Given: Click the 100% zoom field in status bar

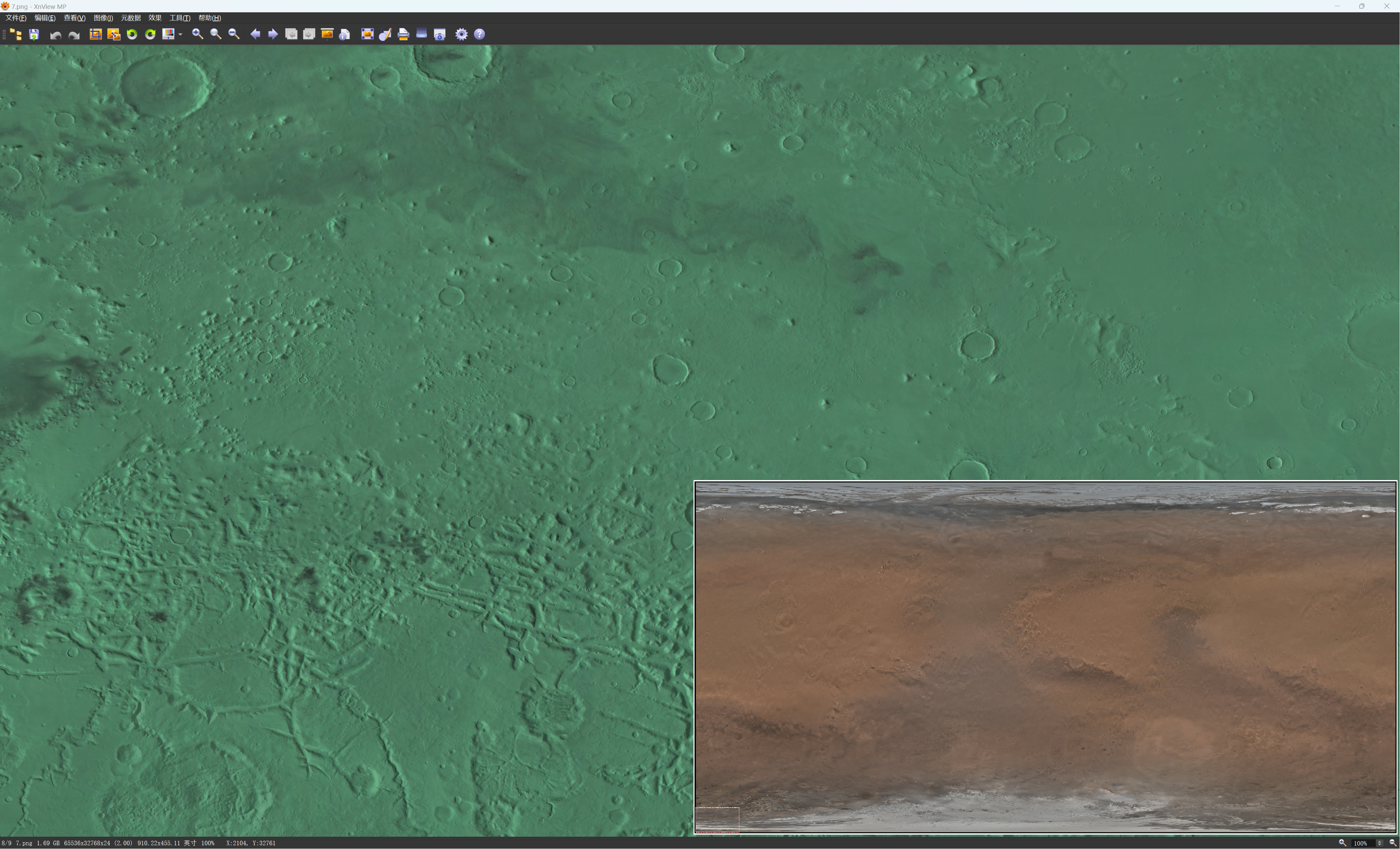Looking at the screenshot, I should (1360, 843).
